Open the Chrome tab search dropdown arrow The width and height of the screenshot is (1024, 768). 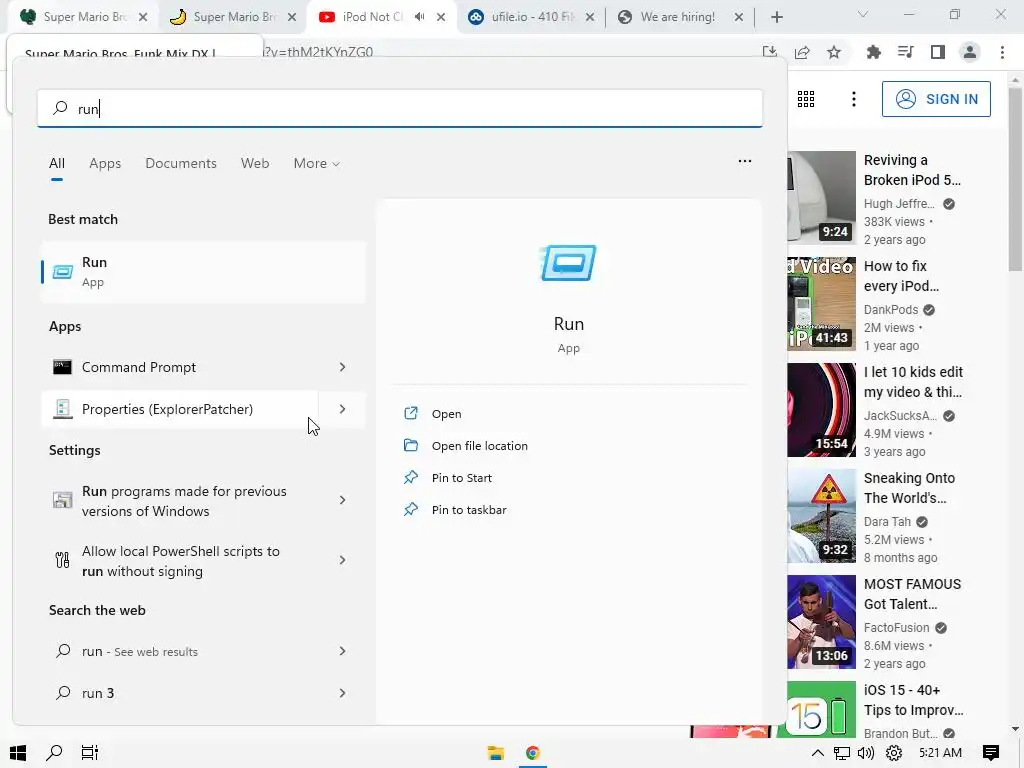tap(863, 14)
